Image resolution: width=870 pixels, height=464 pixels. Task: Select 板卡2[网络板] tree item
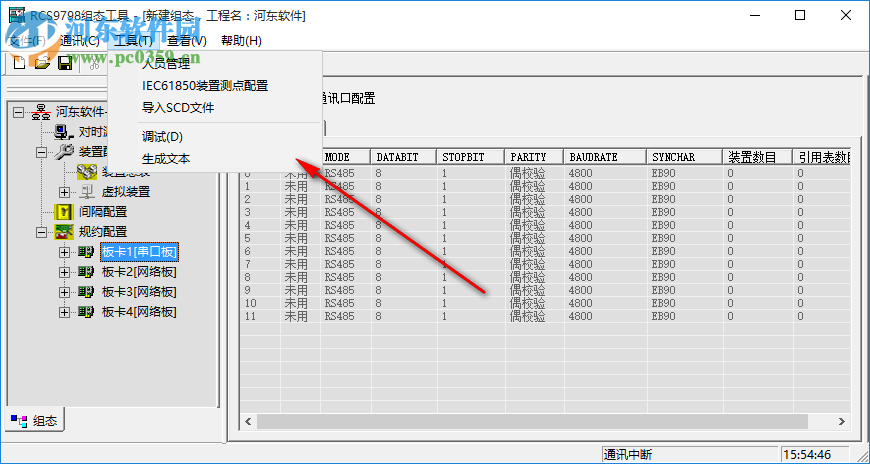[139, 272]
